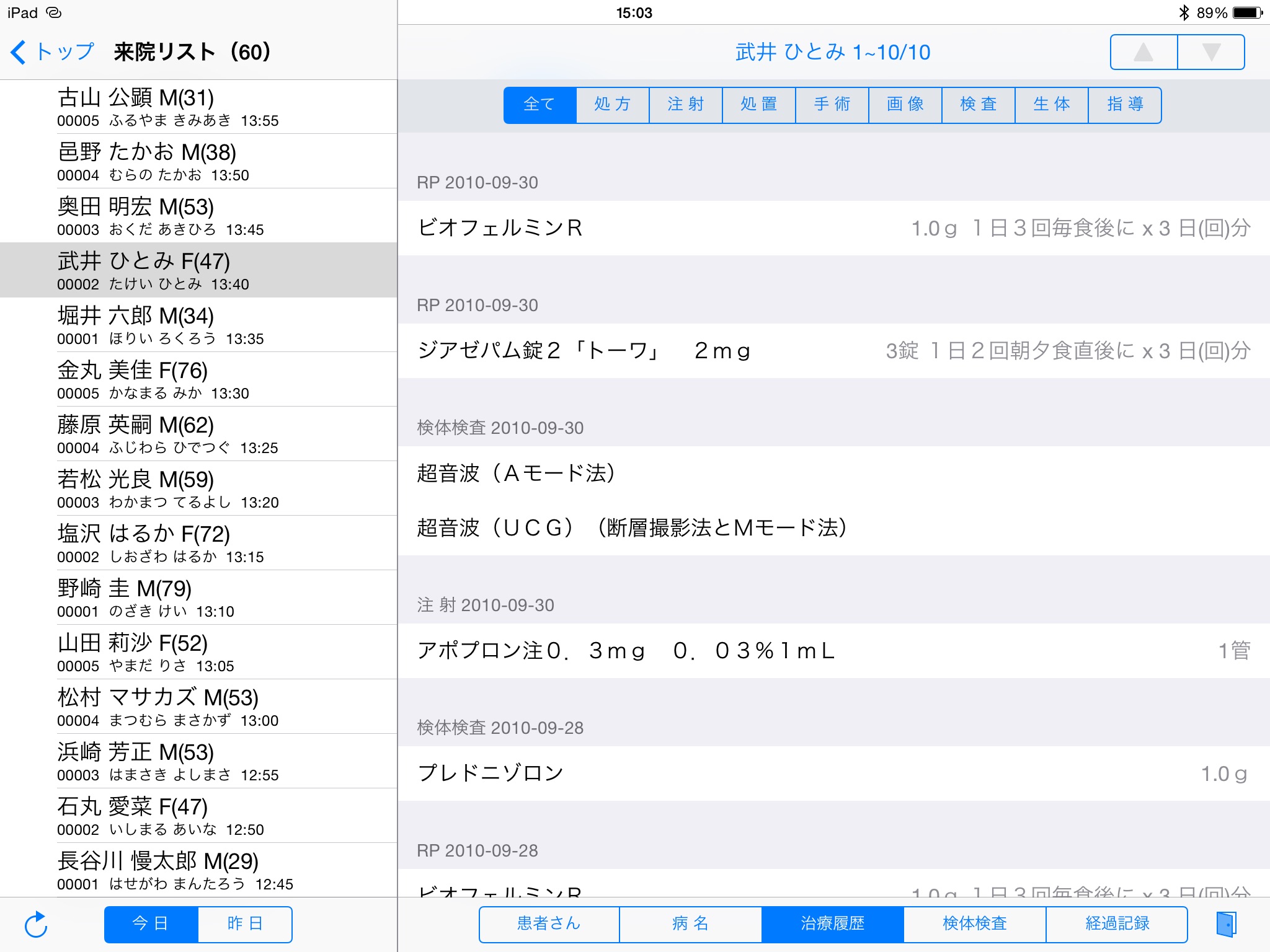Filter history by 注射
1270x952 pixels.
click(x=686, y=105)
